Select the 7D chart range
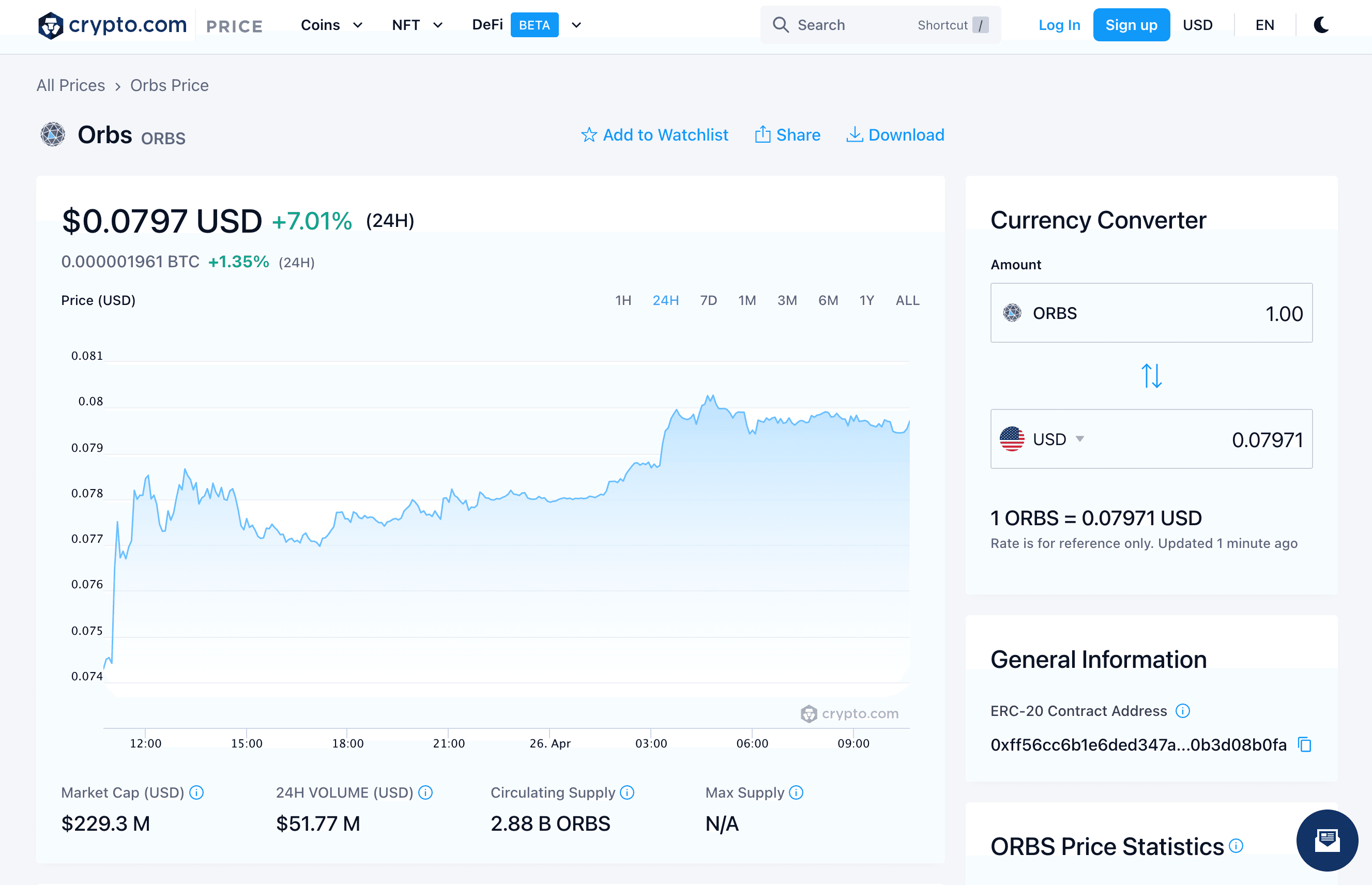 pyautogui.click(x=708, y=300)
